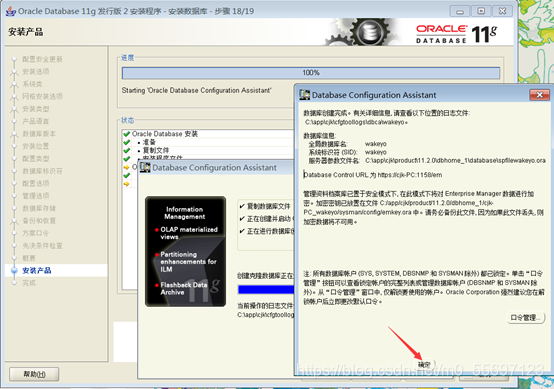Select 配置安全更新 step in sidebar

pyautogui.click(x=42, y=59)
